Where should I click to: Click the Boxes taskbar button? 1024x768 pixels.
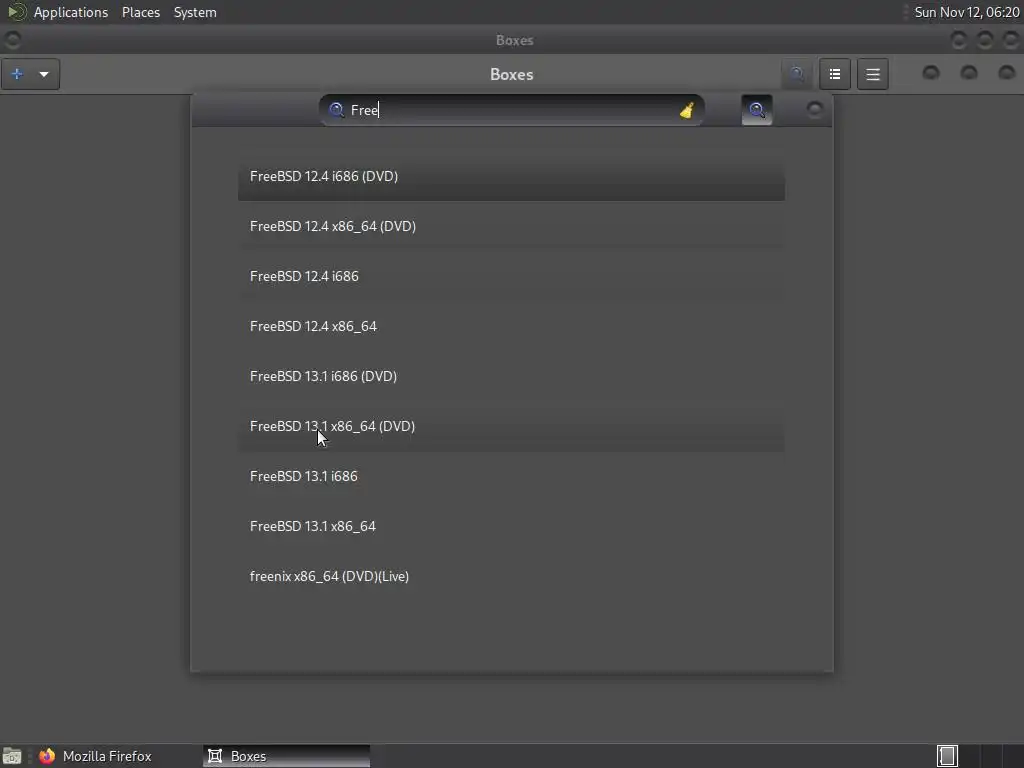(x=286, y=756)
